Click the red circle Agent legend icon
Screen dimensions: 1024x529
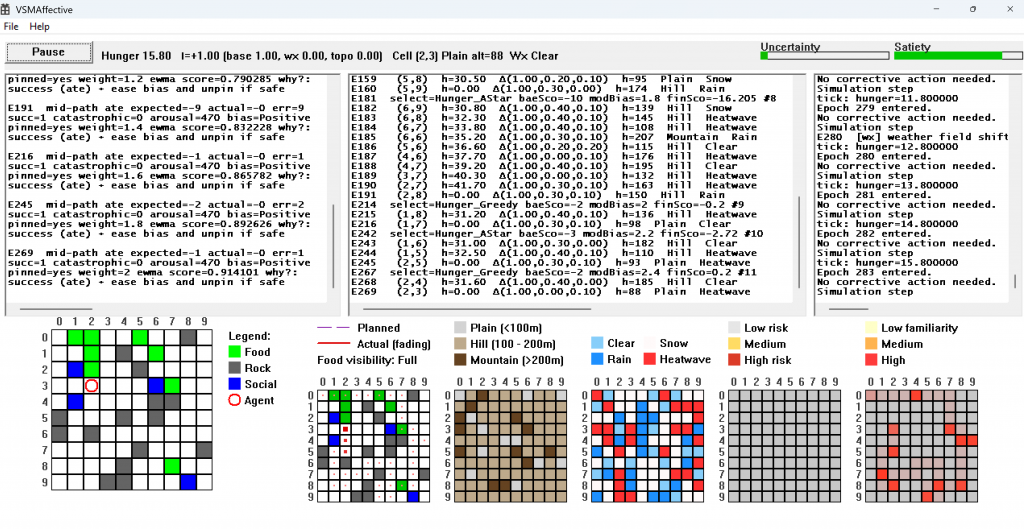236,400
